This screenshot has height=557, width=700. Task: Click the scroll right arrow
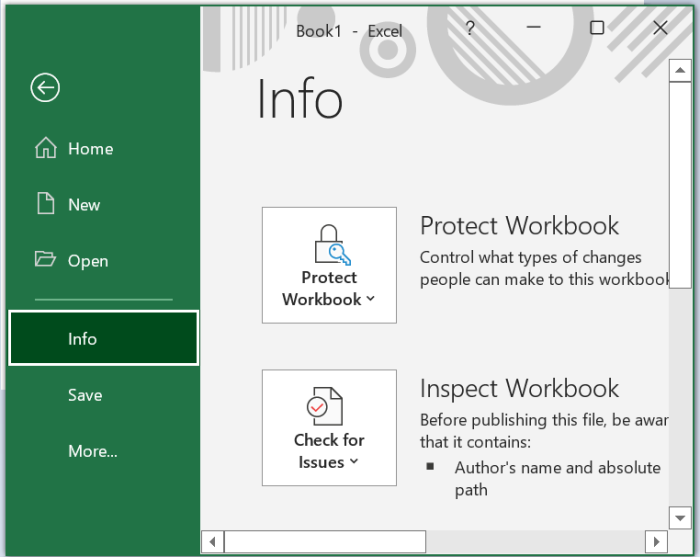point(656,542)
